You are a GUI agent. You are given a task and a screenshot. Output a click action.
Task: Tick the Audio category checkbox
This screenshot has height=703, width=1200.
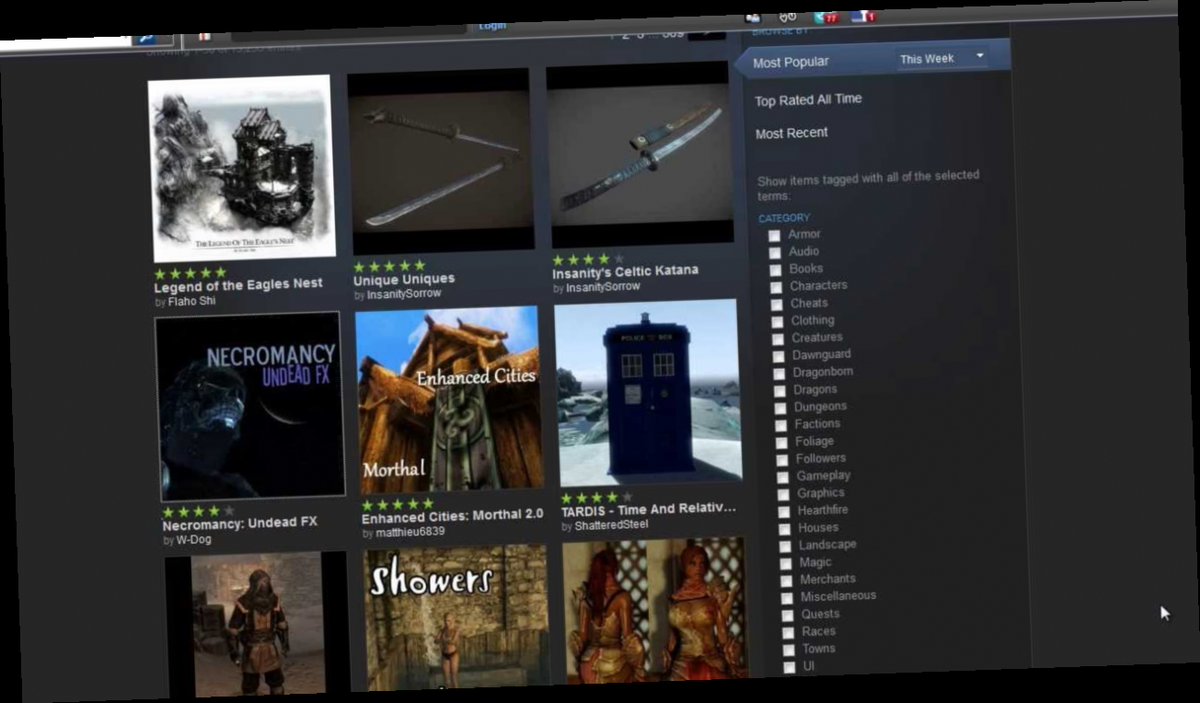pos(774,252)
